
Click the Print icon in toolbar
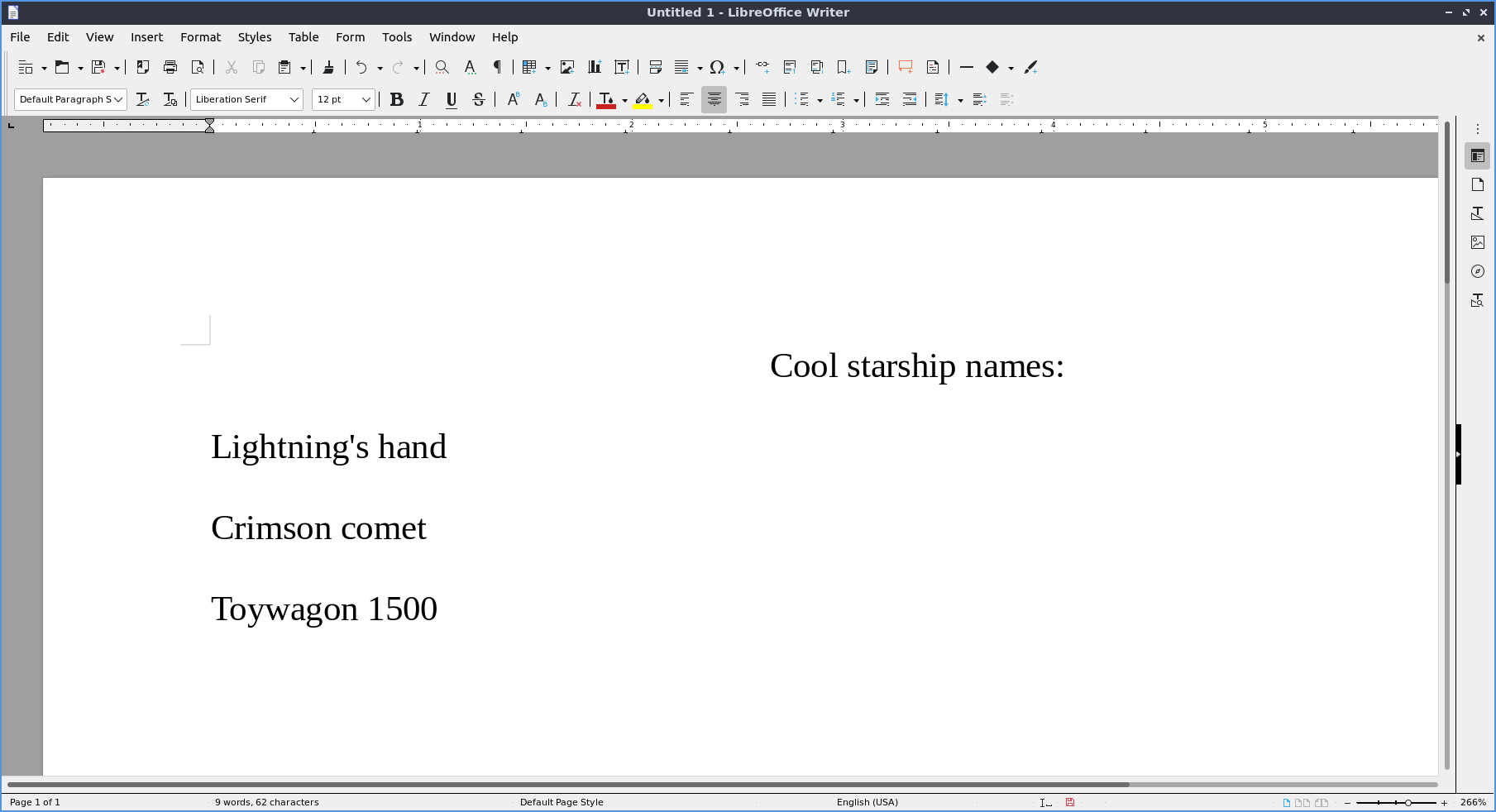click(170, 67)
